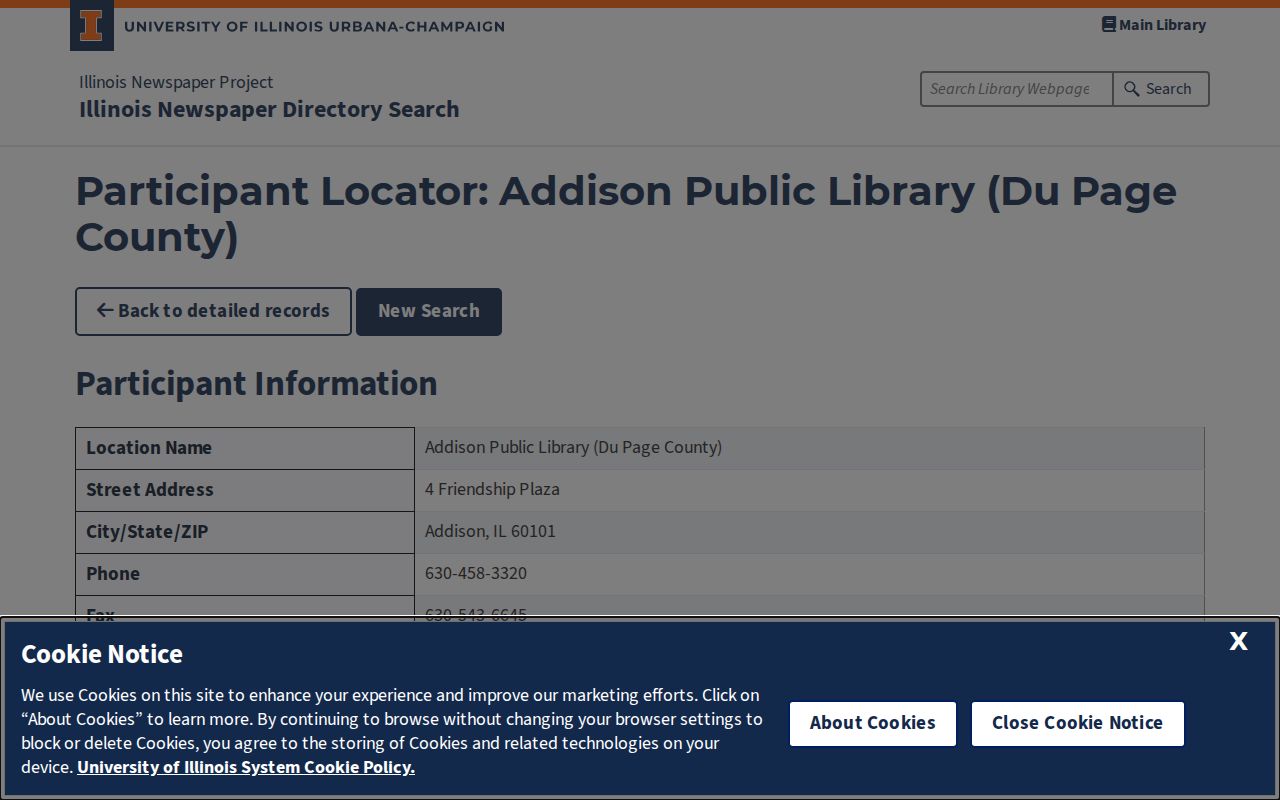Open the About Cookies button
Image resolution: width=1280 pixels, height=800 pixels.
pyautogui.click(x=873, y=724)
